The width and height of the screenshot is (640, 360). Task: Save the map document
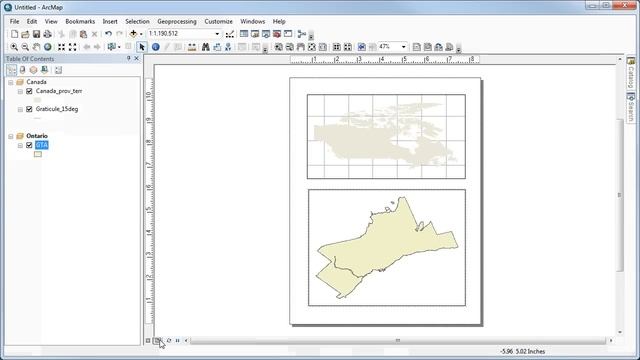pos(36,34)
